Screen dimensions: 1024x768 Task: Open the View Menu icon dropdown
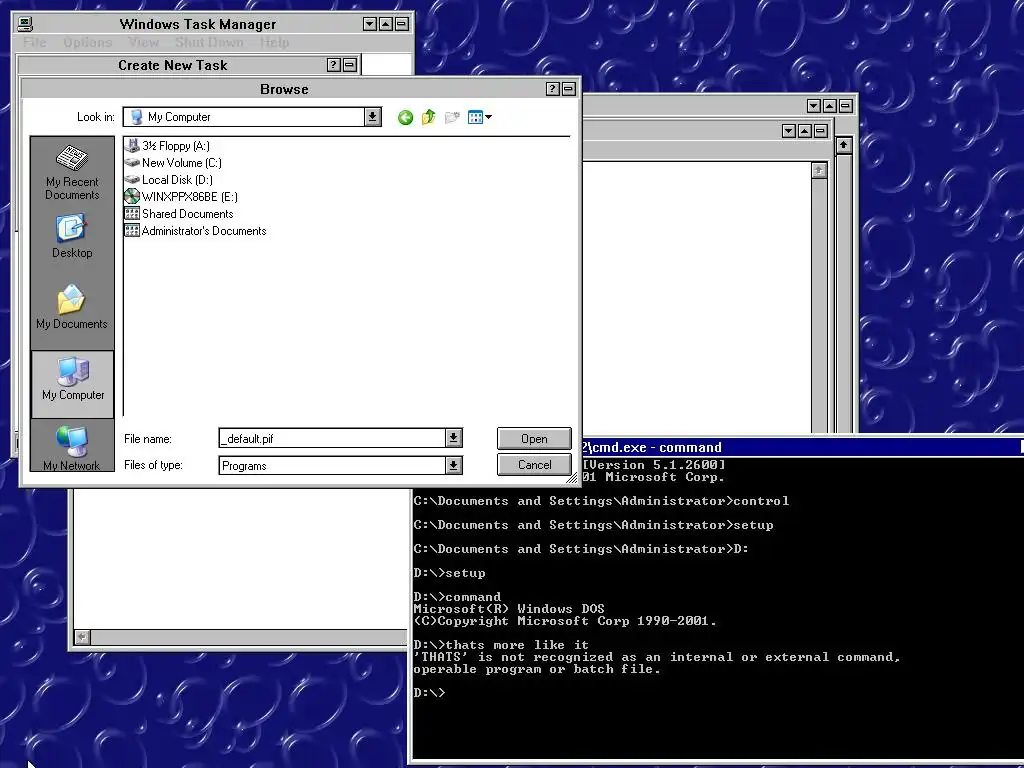(x=480, y=118)
